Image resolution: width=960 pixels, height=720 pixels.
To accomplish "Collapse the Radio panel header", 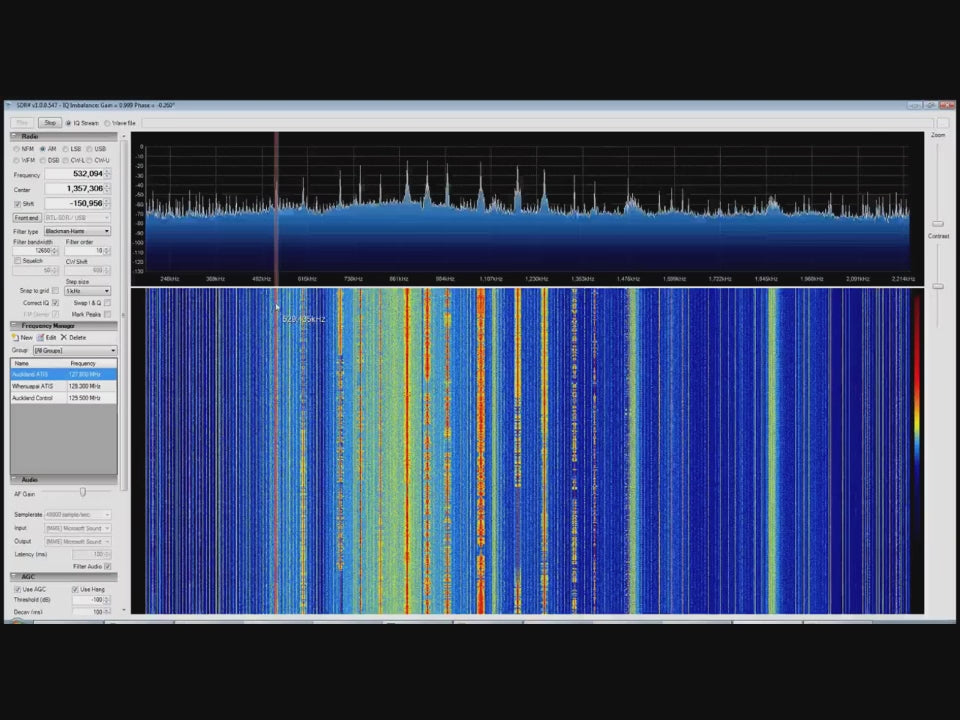I will coord(15,136).
